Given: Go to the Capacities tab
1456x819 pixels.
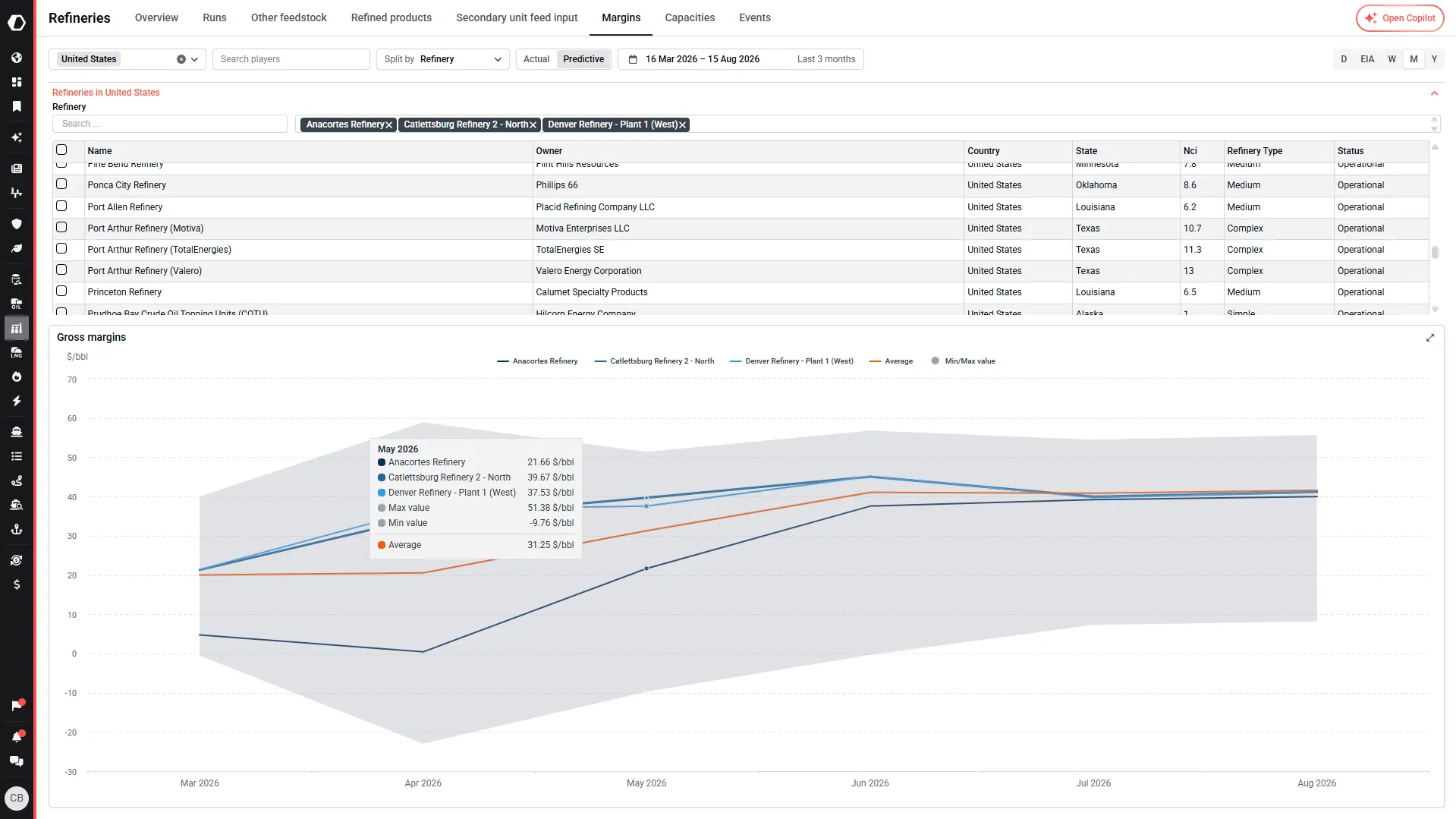Looking at the screenshot, I should click(x=690, y=17).
